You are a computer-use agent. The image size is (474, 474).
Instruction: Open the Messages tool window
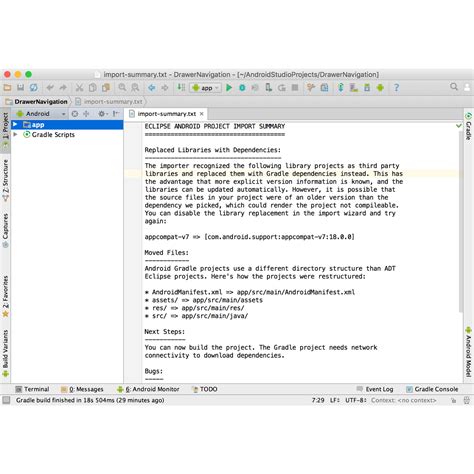point(82,389)
